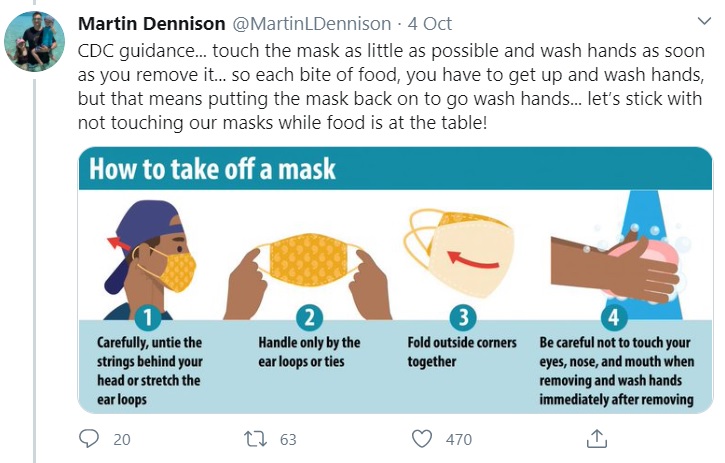725x463 pixels.
Task: Click the numbered circle 2 in infographic
Action: click(x=309, y=318)
